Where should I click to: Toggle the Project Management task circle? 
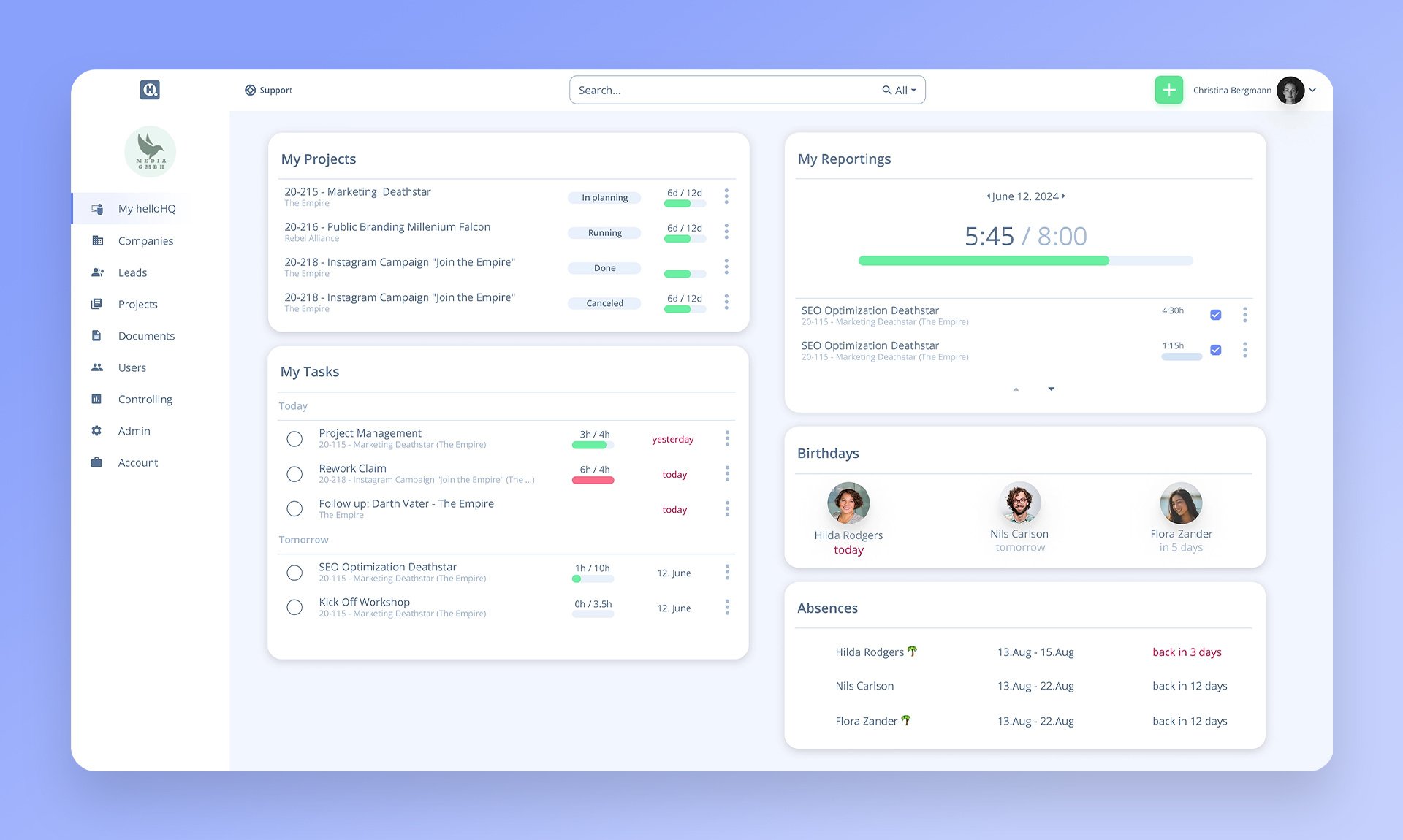pos(294,437)
